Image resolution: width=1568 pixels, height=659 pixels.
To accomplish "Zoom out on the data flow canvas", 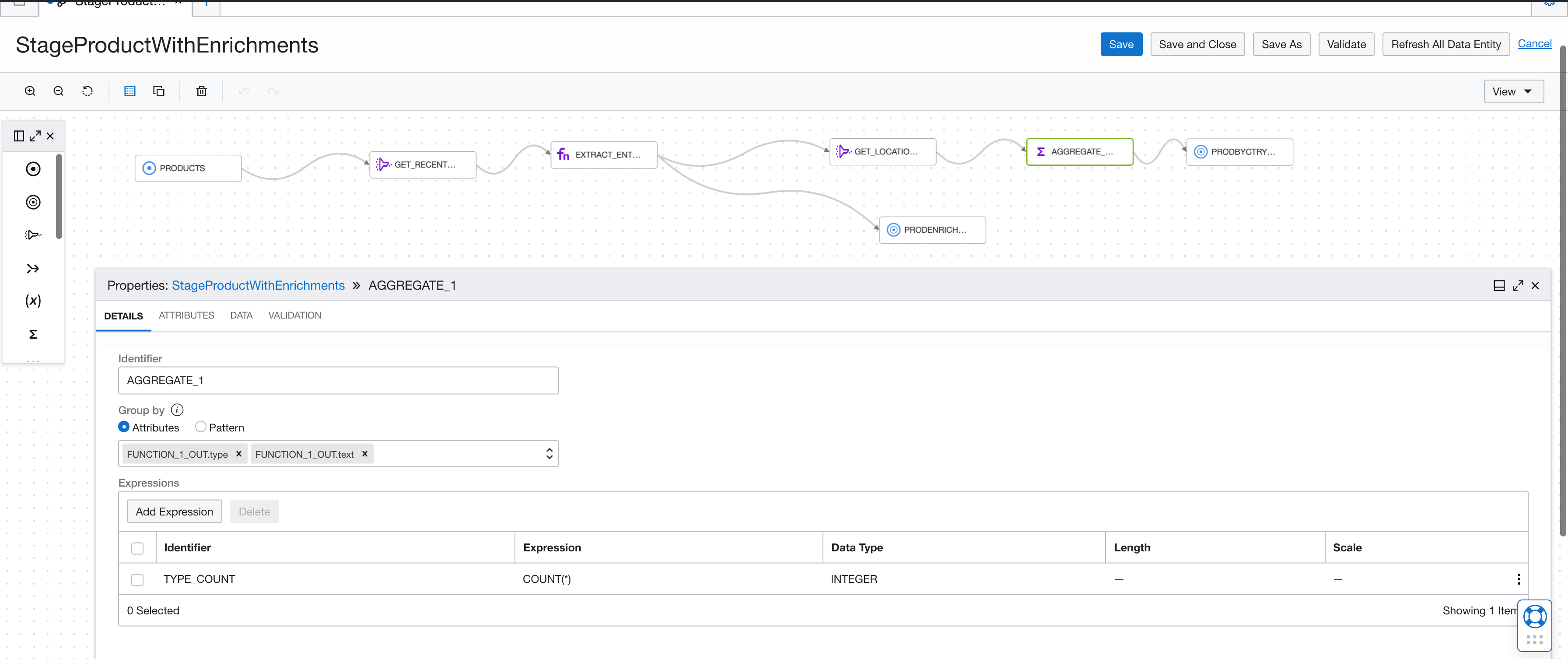I will click(59, 91).
